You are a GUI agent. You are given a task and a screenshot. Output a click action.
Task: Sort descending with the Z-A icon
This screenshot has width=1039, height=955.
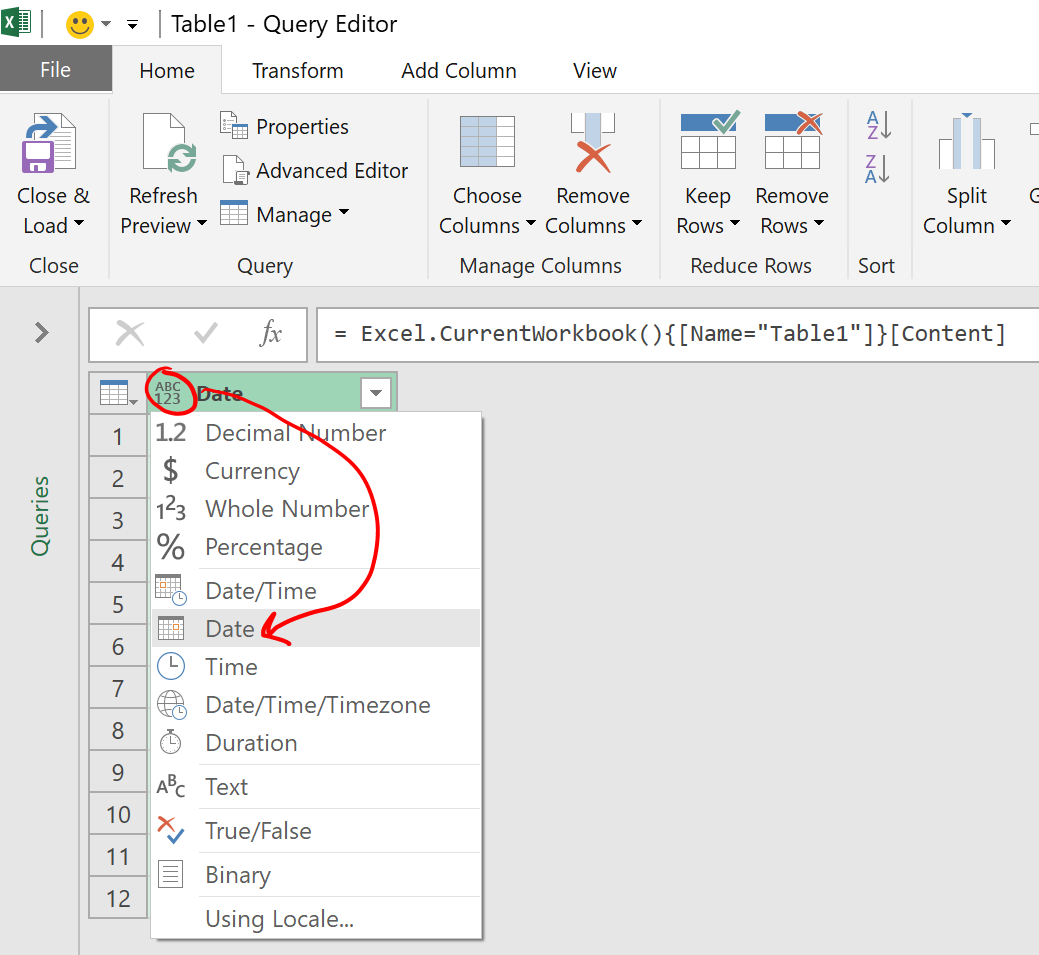[877, 169]
